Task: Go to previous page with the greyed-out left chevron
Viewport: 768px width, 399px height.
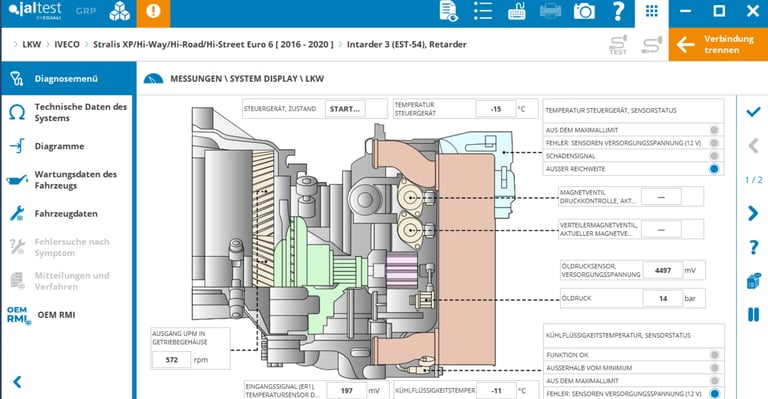Action: (753, 146)
